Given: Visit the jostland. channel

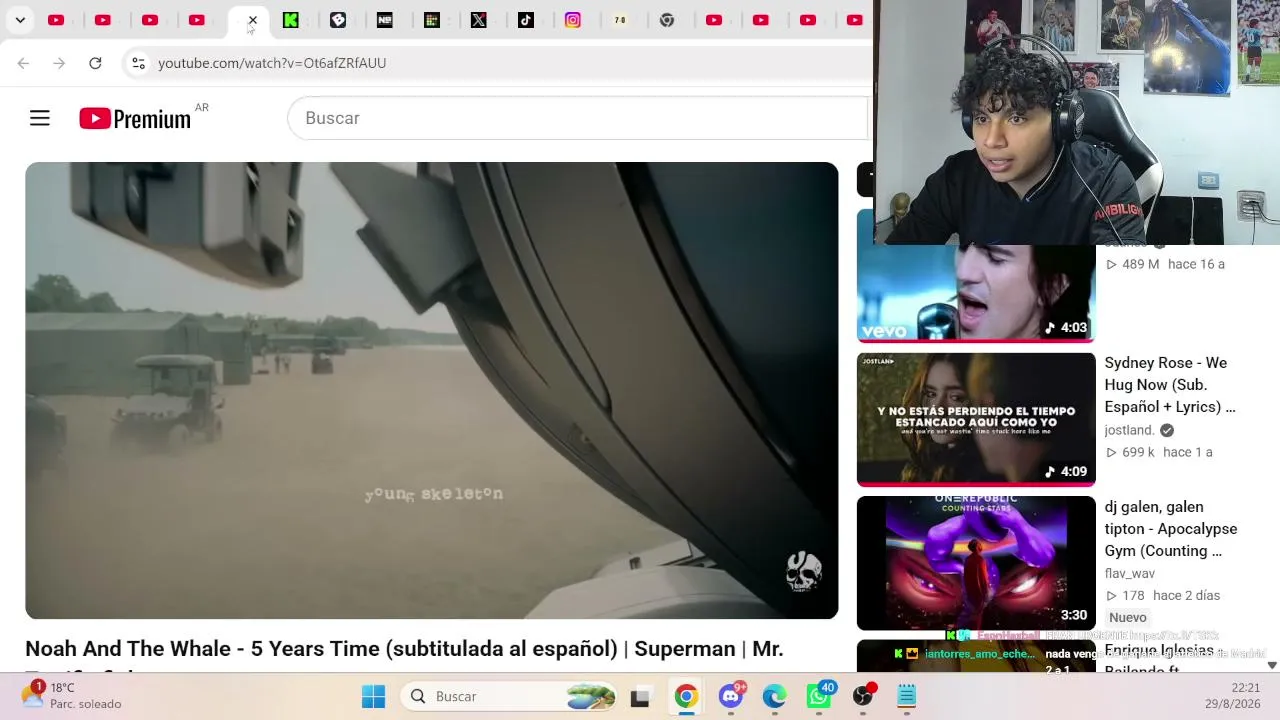Looking at the screenshot, I should pyautogui.click(x=1129, y=430).
